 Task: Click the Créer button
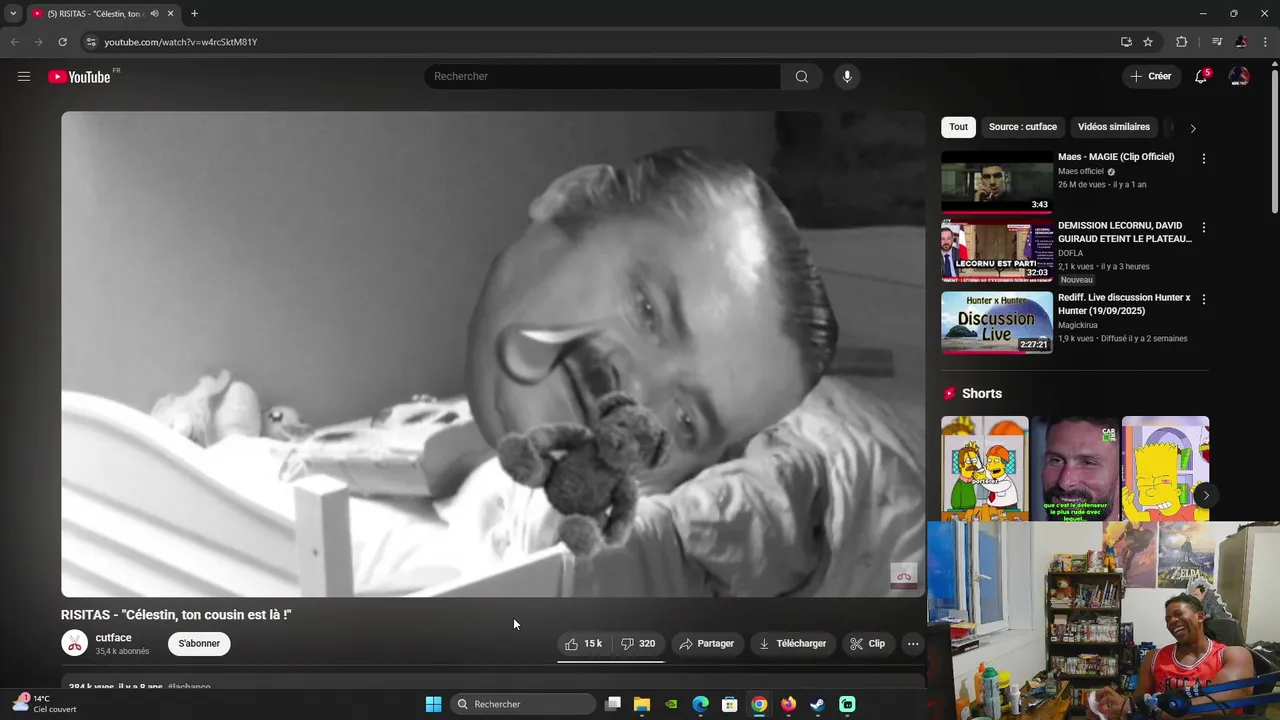click(x=1151, y=76)
